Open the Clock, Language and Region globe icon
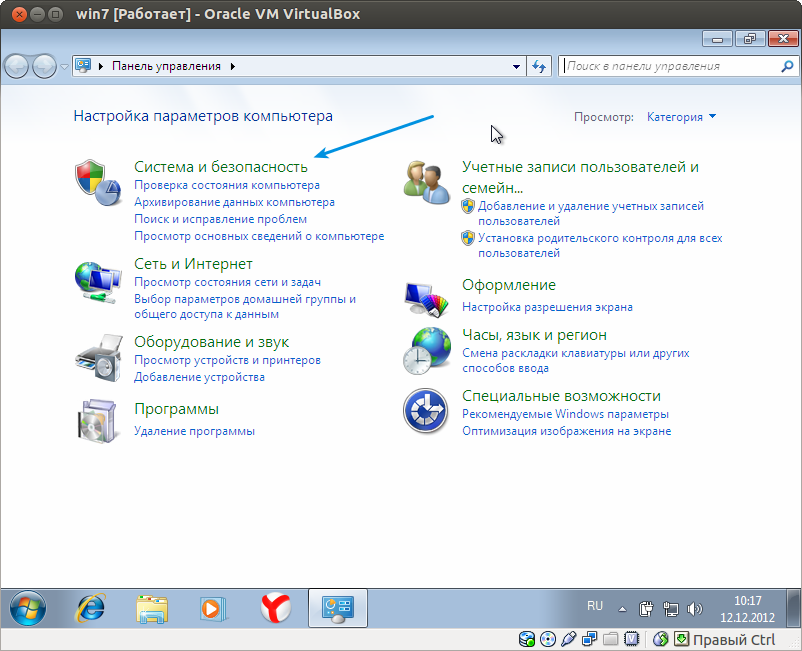Viewport: 802px width, 651px height. pyautogui.click(x=427, y=351)
